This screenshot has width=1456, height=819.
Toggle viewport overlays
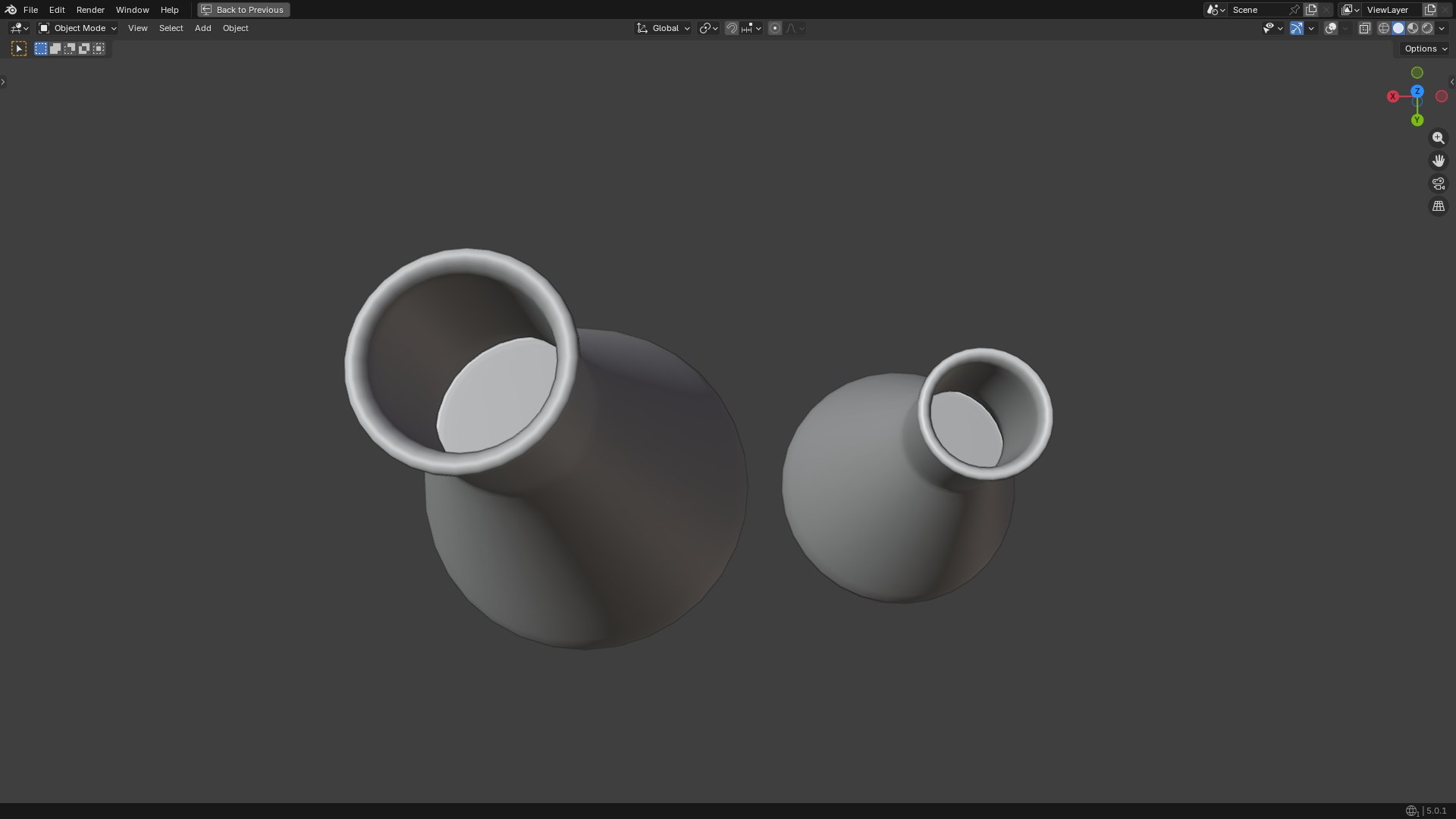[x=1331, y=28]
